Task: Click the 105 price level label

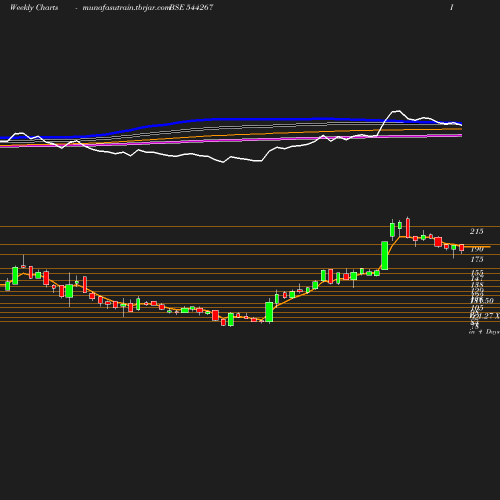Action: [x=477, y=307]
